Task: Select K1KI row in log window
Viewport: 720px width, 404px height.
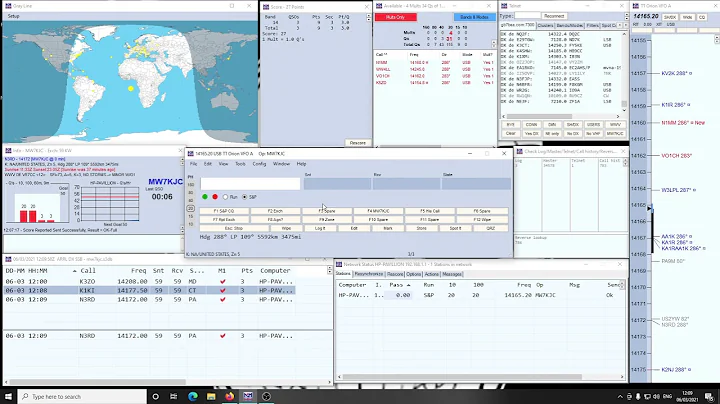Action: point(149,291)
